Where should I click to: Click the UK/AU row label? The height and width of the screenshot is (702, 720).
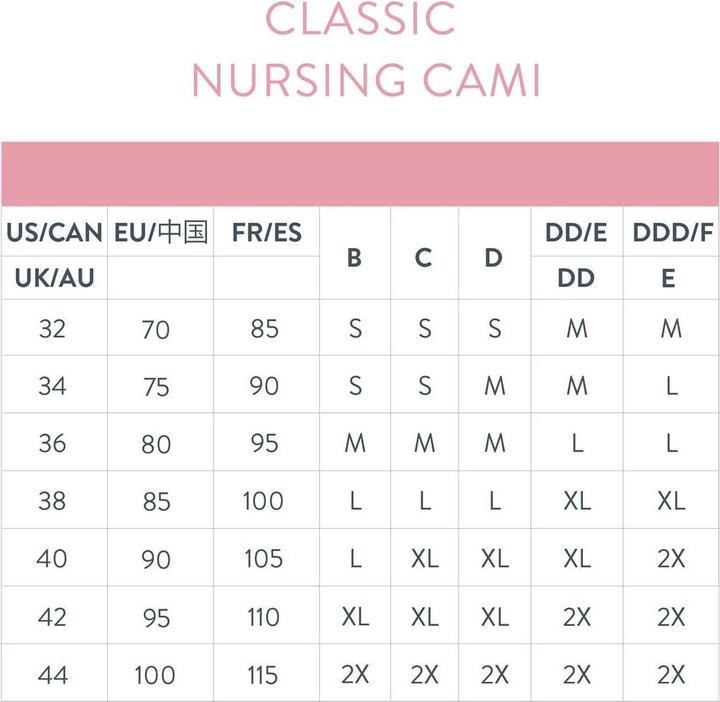54,278
